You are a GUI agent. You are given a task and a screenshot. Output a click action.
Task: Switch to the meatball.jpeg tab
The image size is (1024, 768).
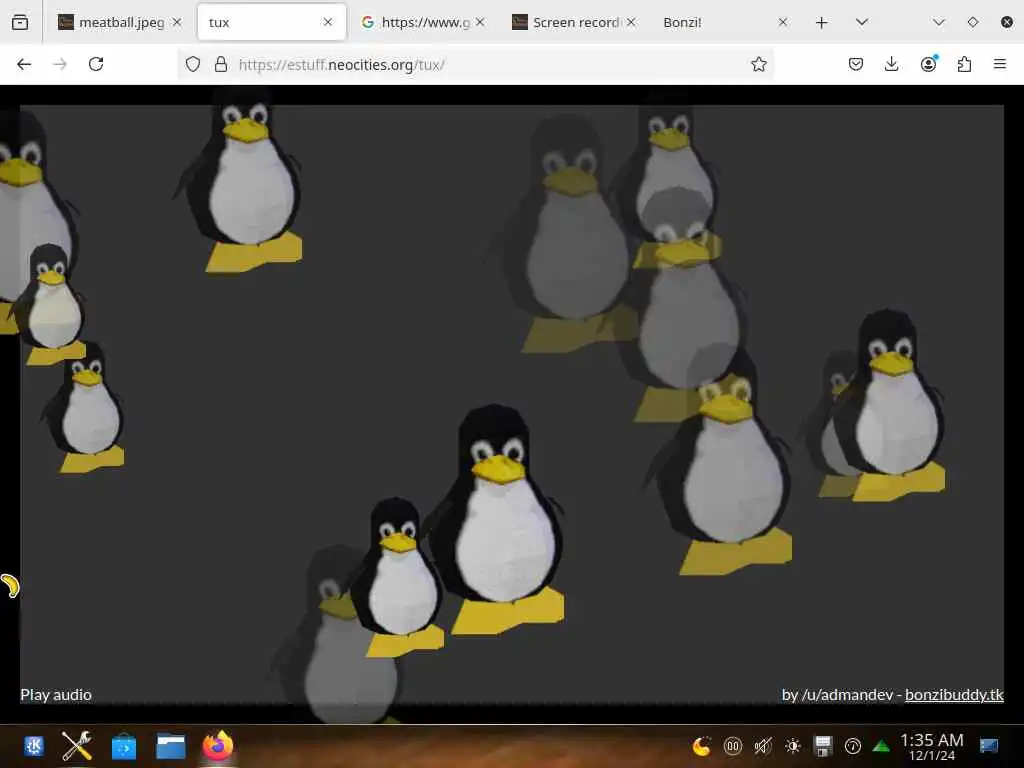click(x=119, y=22)
